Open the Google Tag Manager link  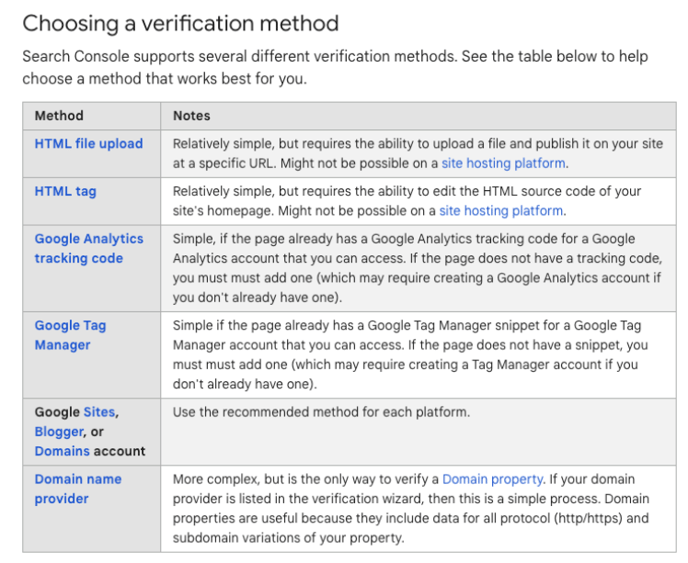pyautogui.click(x=70, y=335)
